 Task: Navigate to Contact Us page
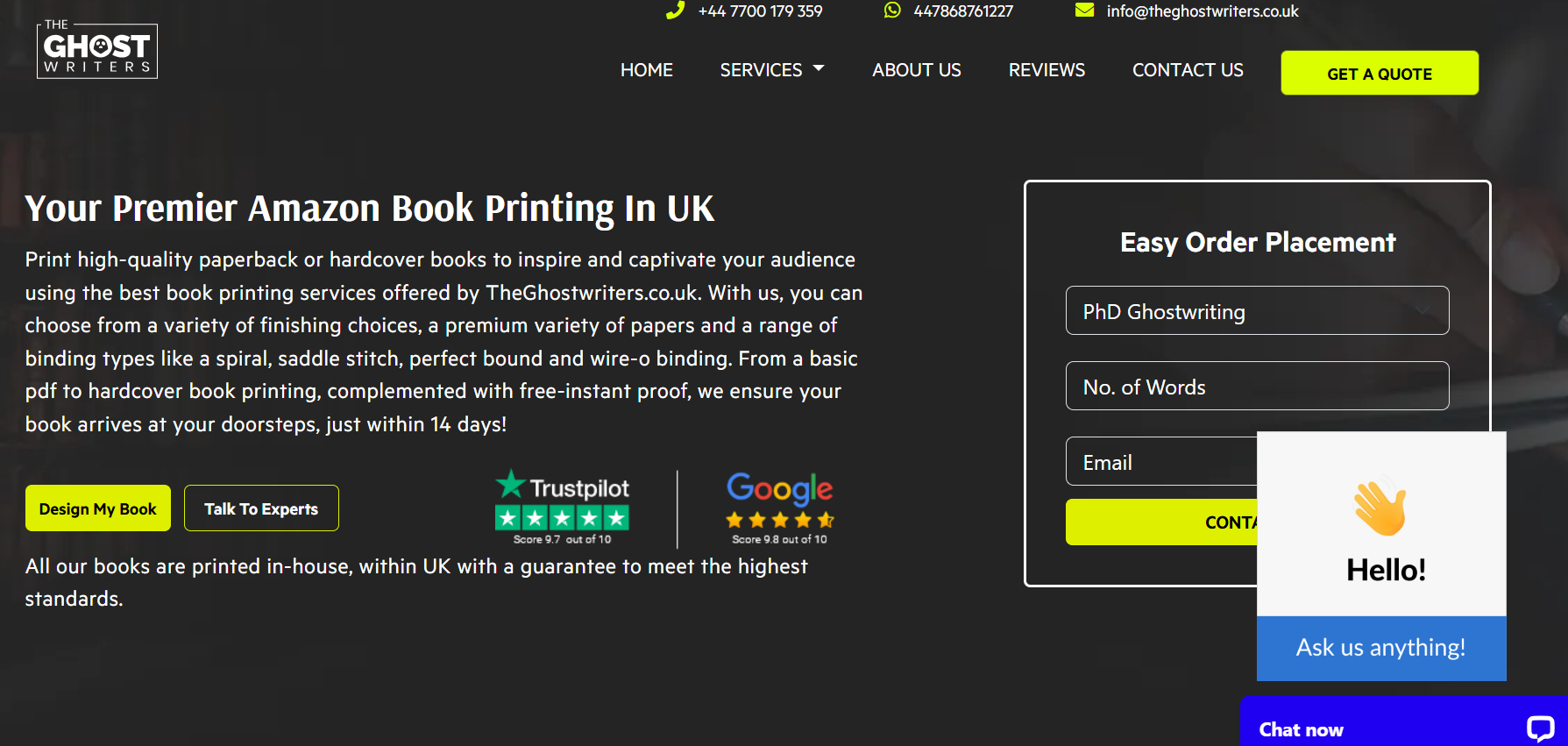tap(1188, 70)
